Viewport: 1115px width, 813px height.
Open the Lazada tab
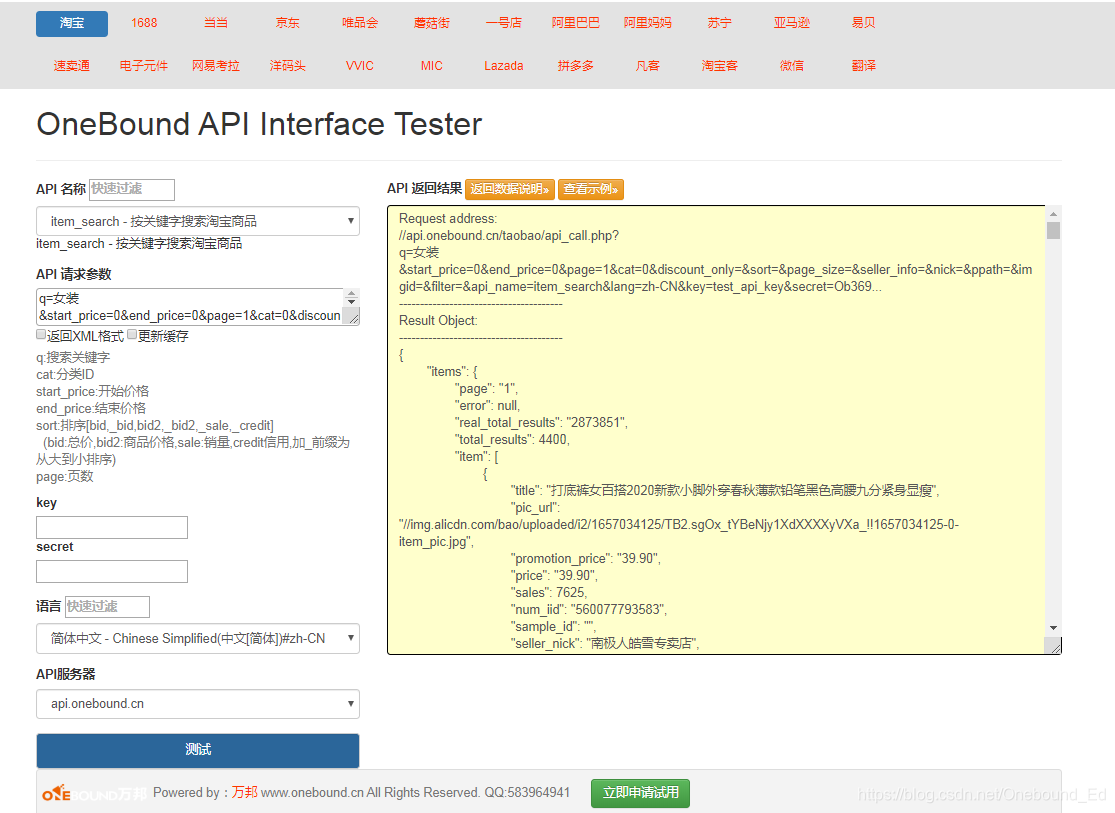[x=503, y=66]
